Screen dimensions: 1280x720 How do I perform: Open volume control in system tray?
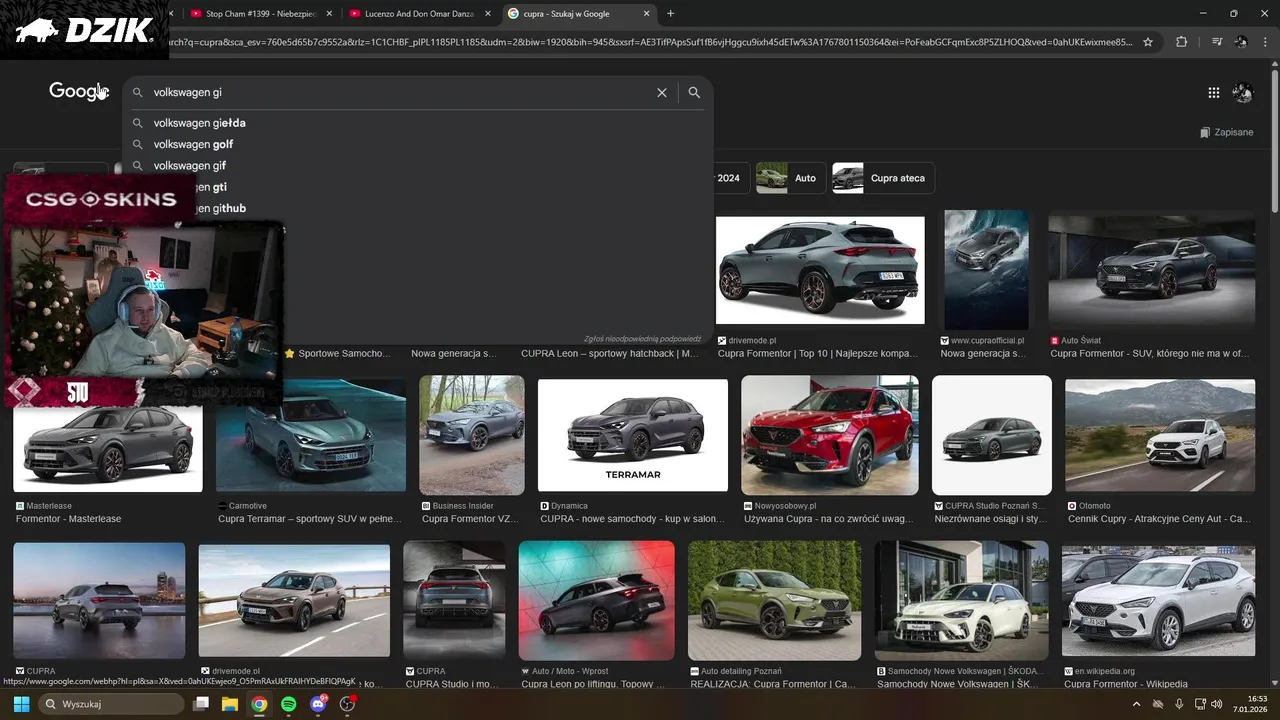tap(1216, 704)
